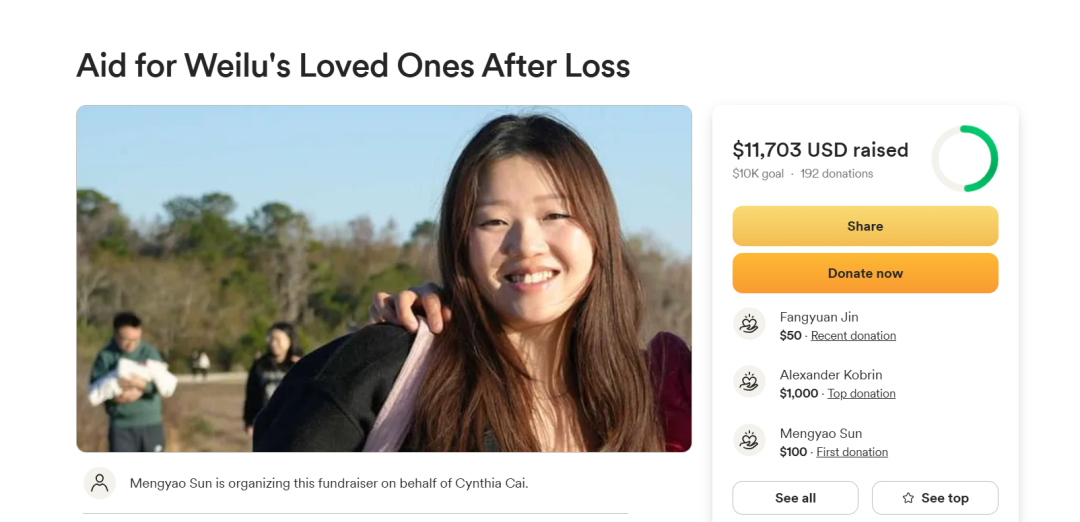The height and width of the screenshot is (522, 1080).
Task: Open the Recent donation link
Action: pyautogui.click(x=853, y=336)
